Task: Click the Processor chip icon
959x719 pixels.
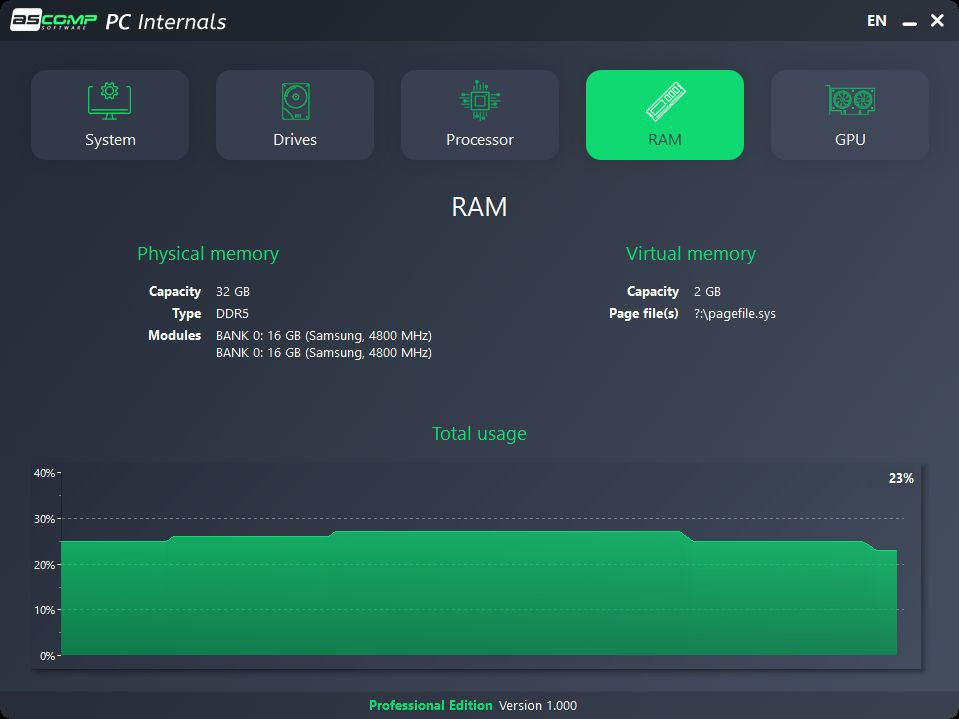Action: point(480,100)
